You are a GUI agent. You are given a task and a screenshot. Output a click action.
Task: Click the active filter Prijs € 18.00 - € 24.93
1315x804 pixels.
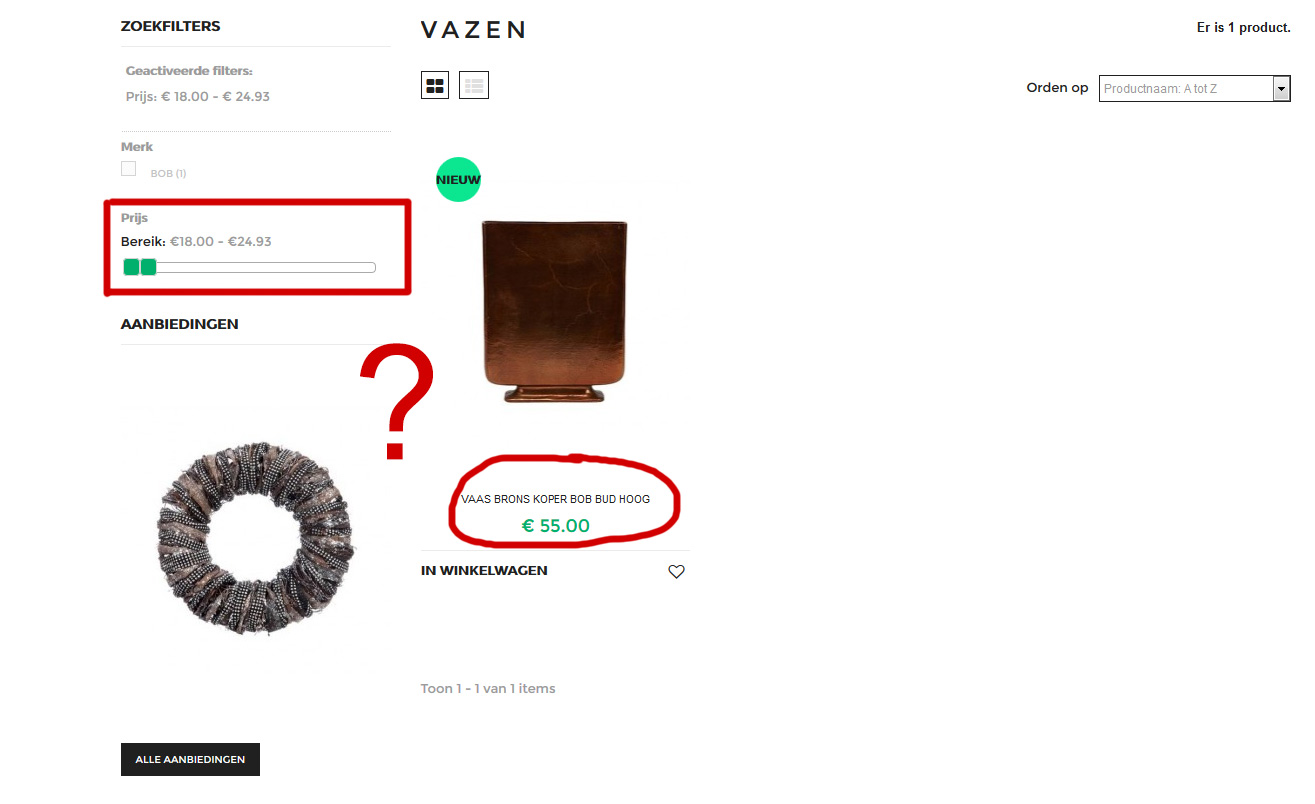click(x=198, y=97)
